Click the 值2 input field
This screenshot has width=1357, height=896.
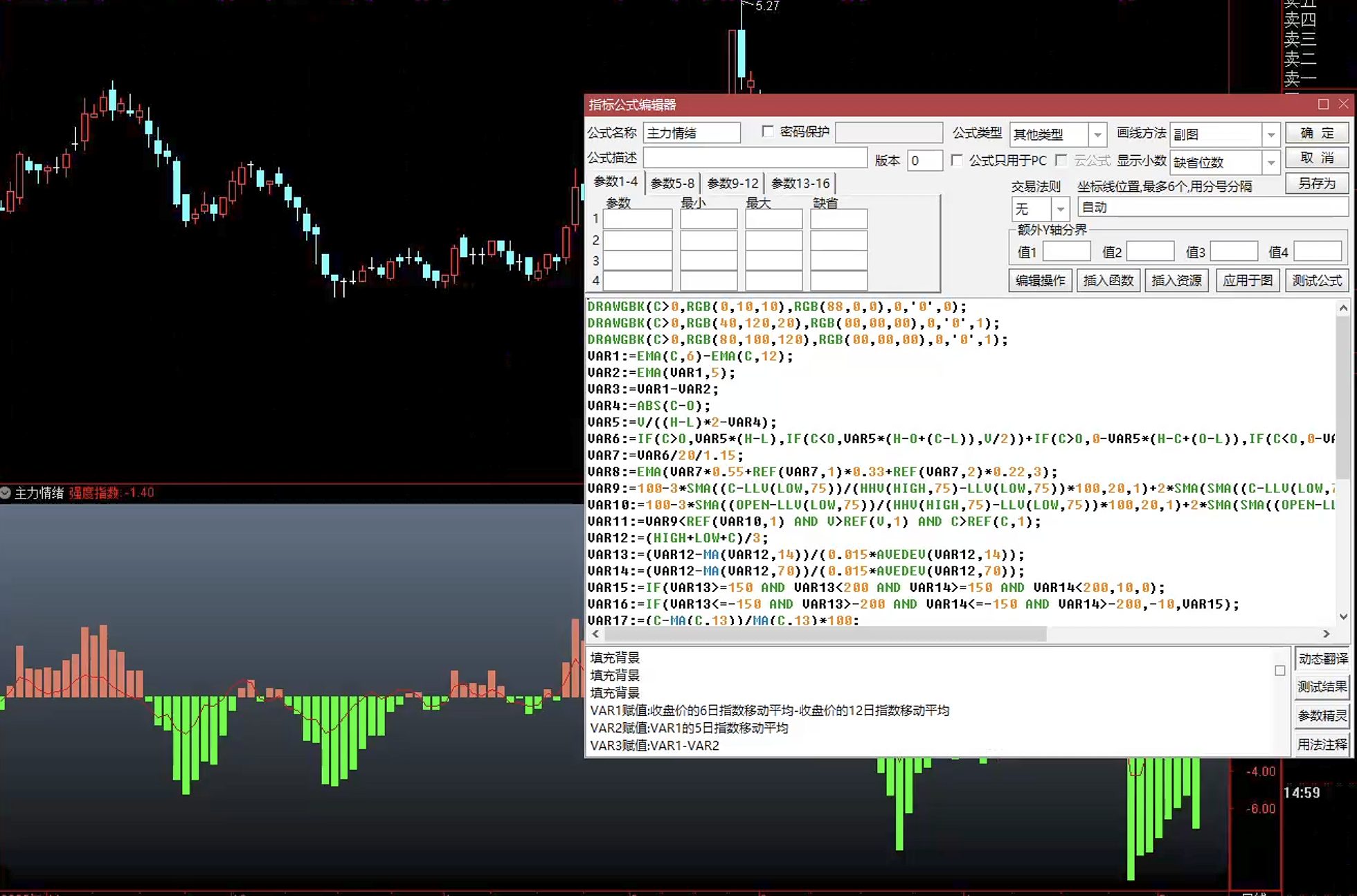pos(1150,252)
